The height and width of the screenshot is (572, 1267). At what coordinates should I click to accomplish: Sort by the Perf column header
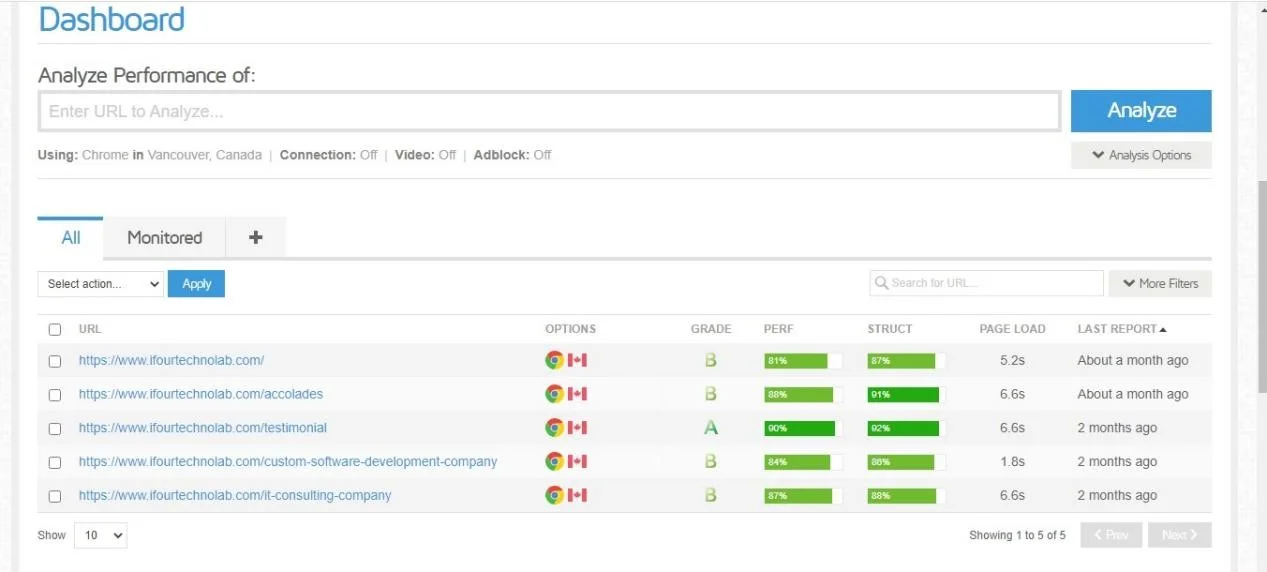[778, 329]
